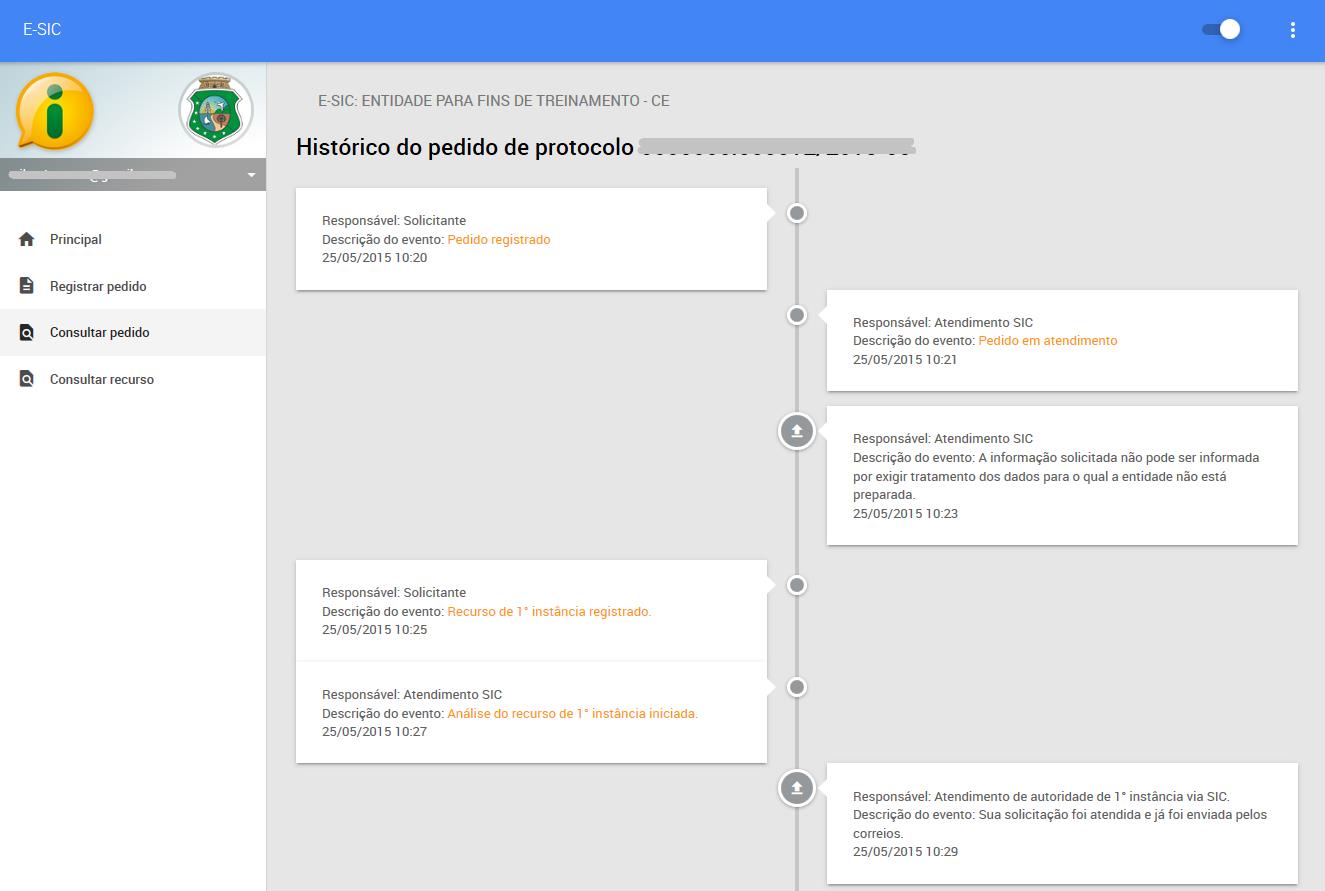The width and height of the screenshot is (1325, 891).
Task: Click the 'A informação solicitada não pode' description
Action: [x=1056, y=476]
